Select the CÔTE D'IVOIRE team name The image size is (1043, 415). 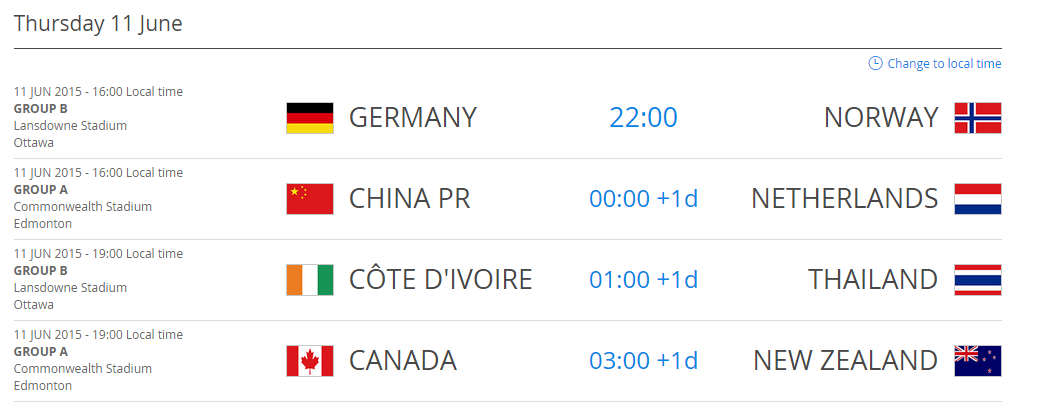point(440,279)
